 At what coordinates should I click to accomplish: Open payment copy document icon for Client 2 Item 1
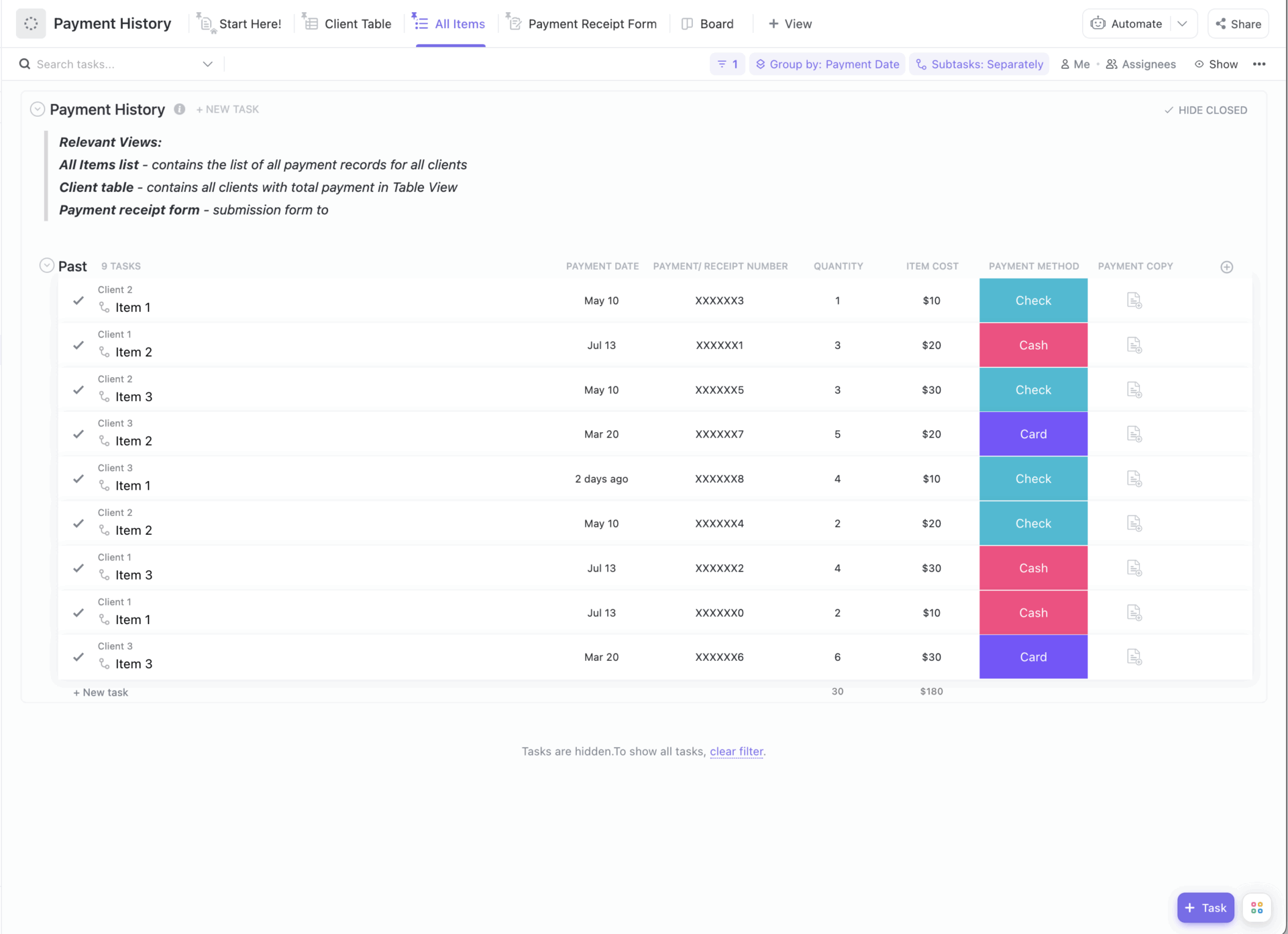1134,300
